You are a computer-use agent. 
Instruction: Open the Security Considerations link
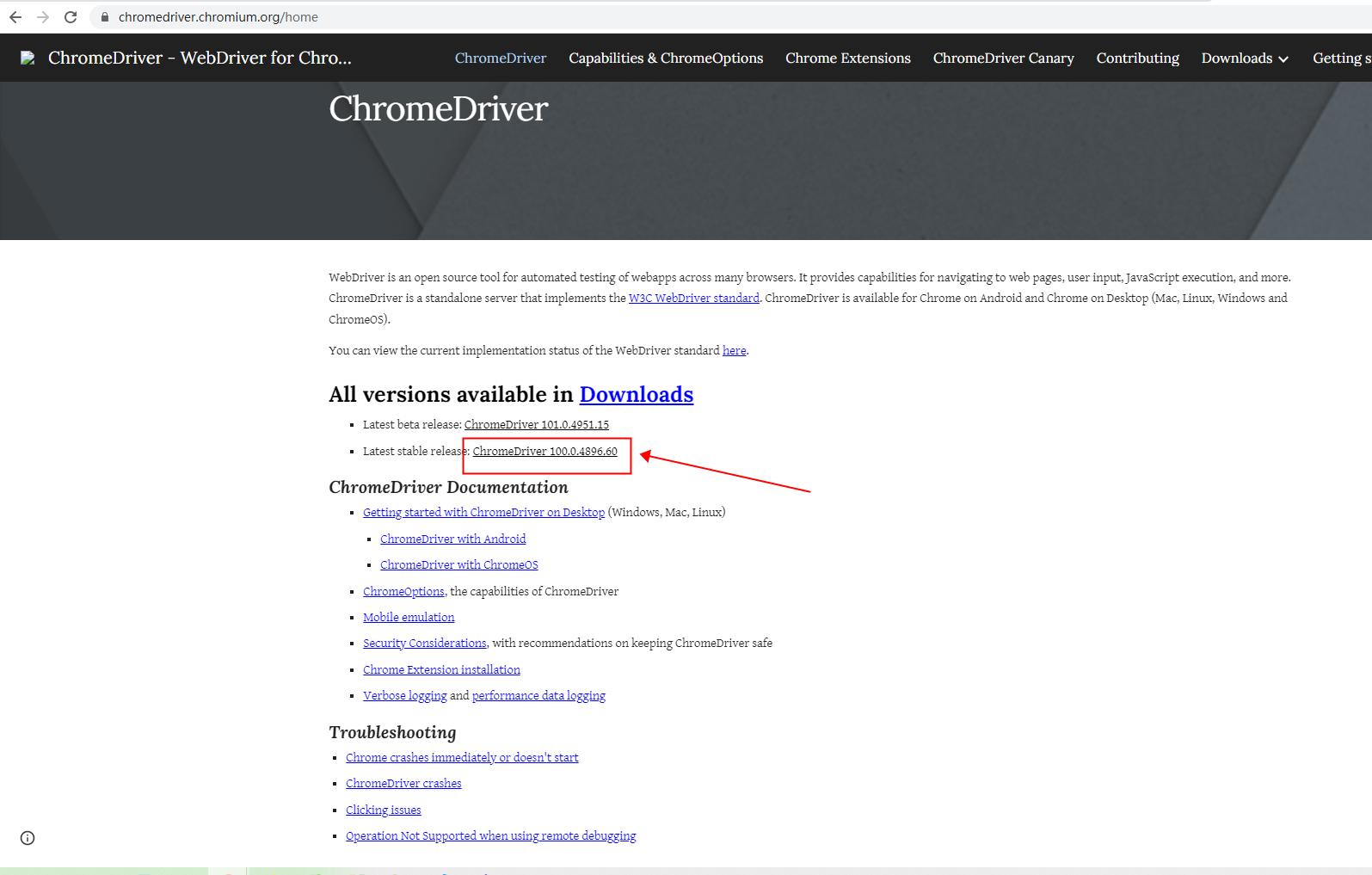(x=425, y=643)
